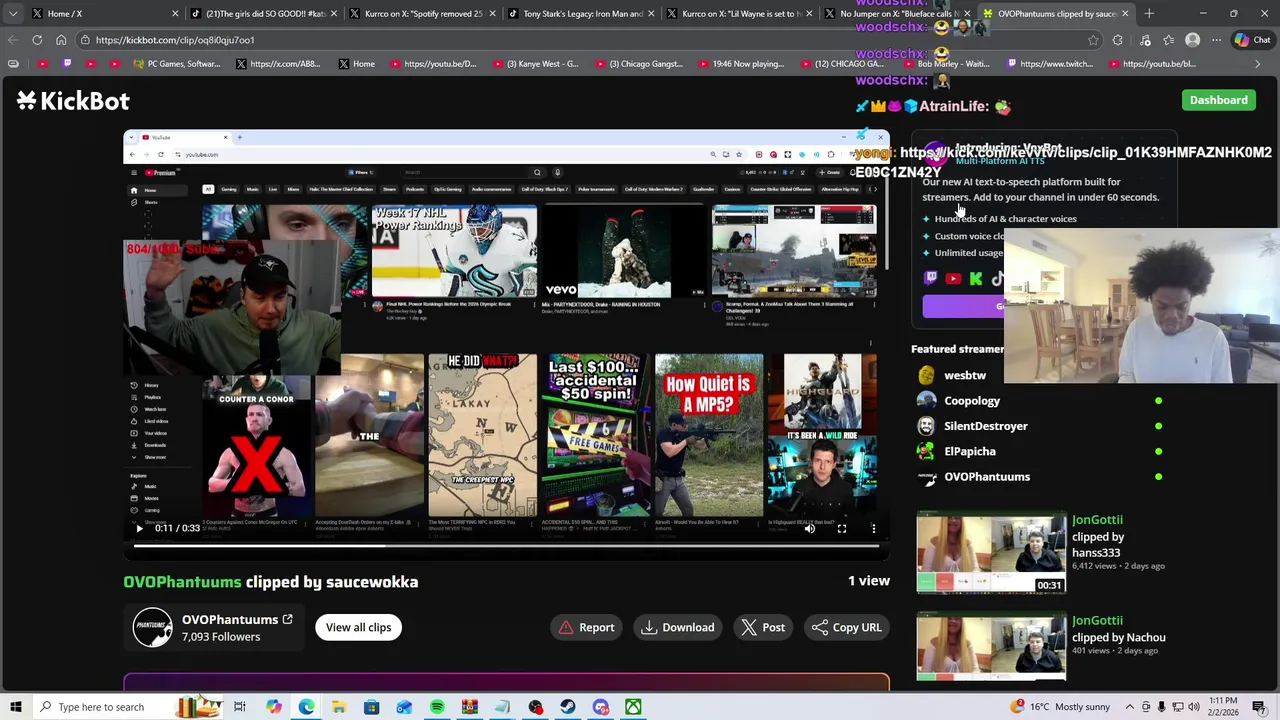Image resolution: width=1280 pixels, height=720 pixels.
Task: View all clips
Action: (358, 627)
